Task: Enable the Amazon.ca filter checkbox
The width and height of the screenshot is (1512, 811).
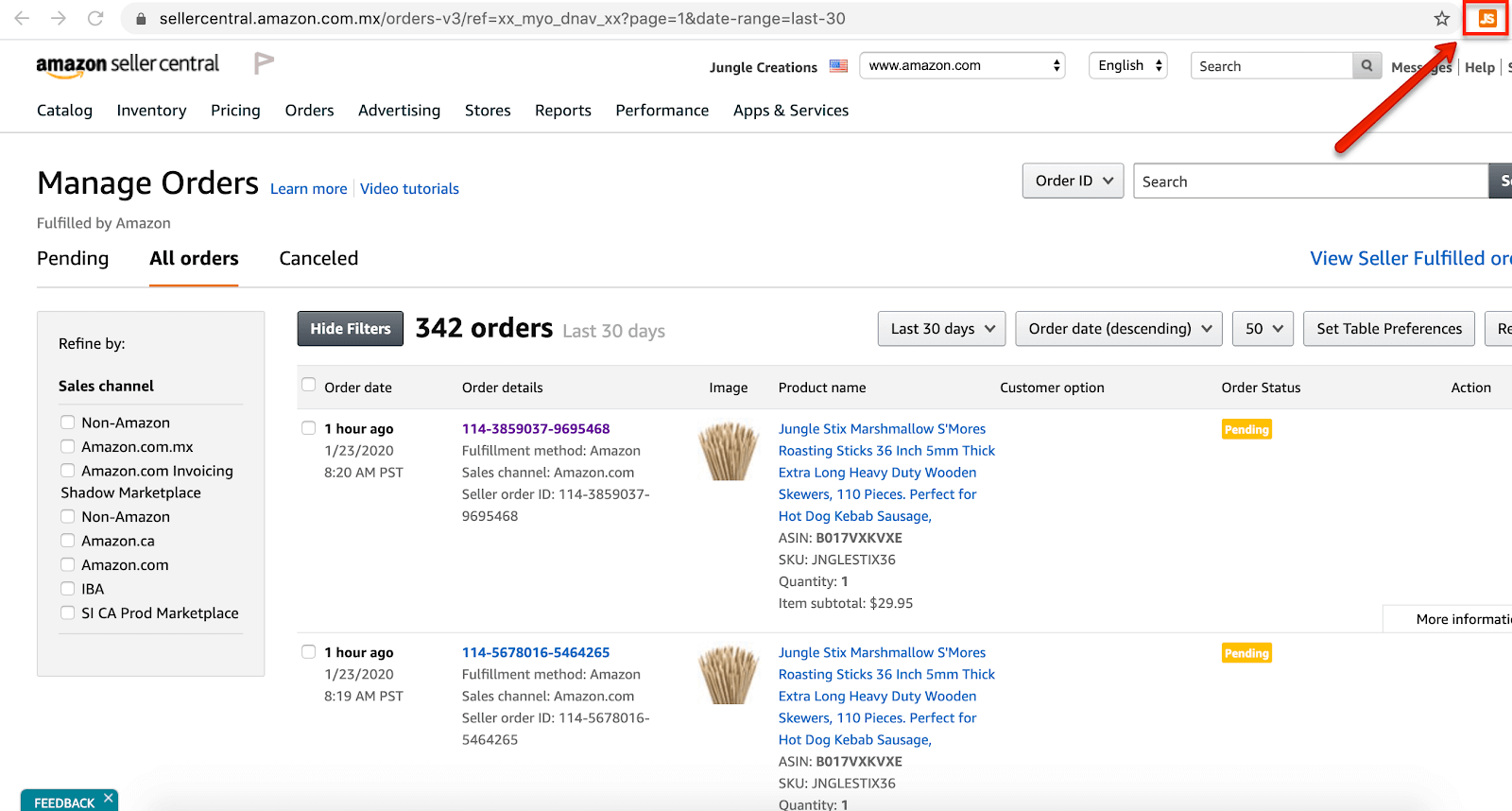Action: (67, 541)
